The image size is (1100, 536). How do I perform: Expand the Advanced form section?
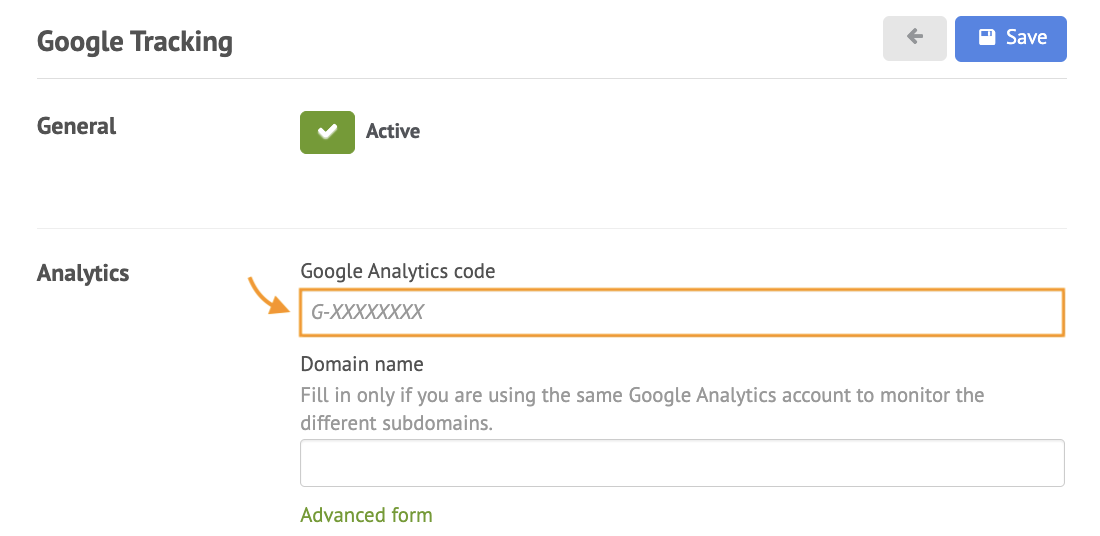(x=366, y=515)
